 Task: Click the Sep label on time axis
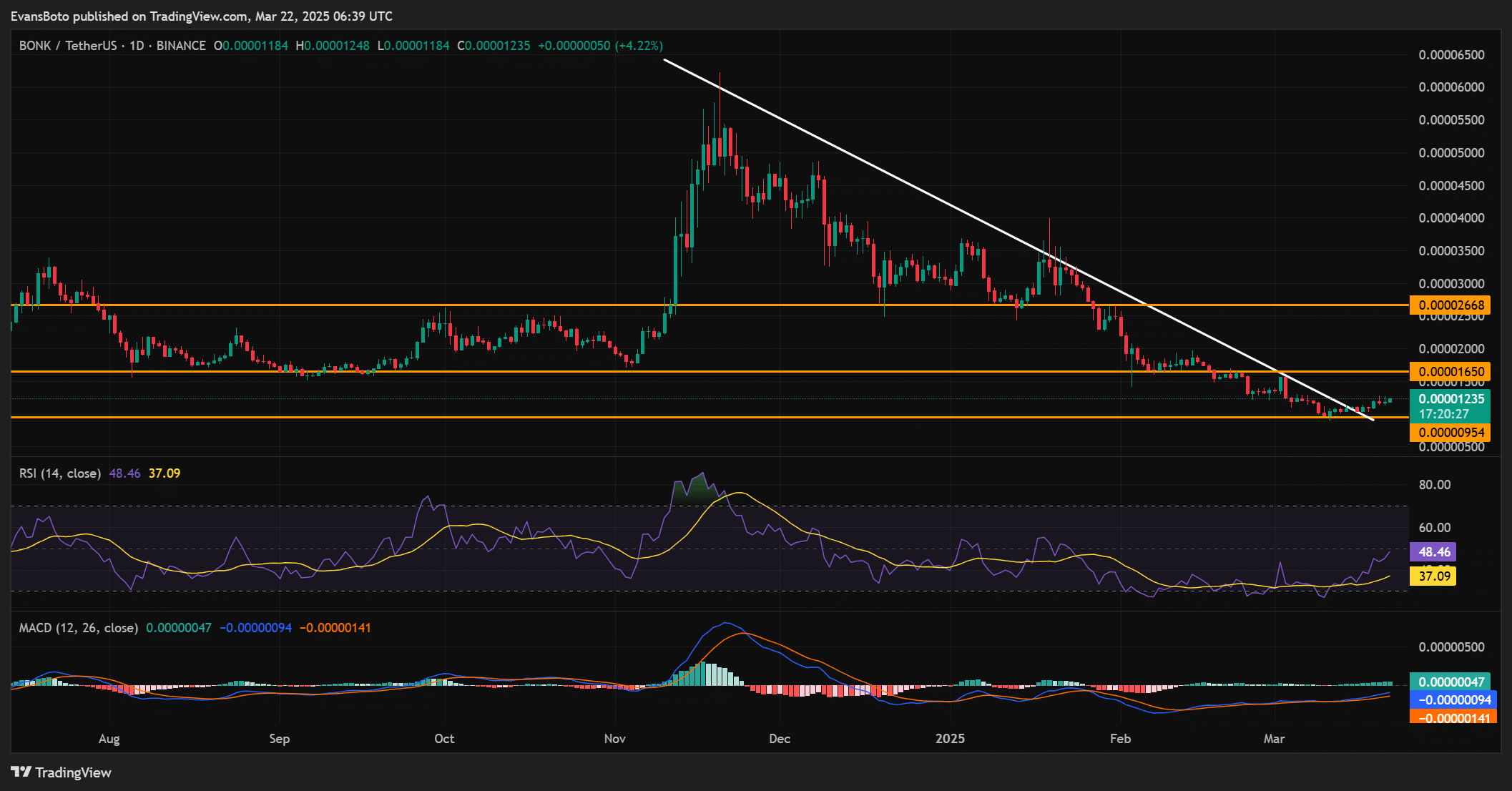pyautogui.click(x=279, y=739)
